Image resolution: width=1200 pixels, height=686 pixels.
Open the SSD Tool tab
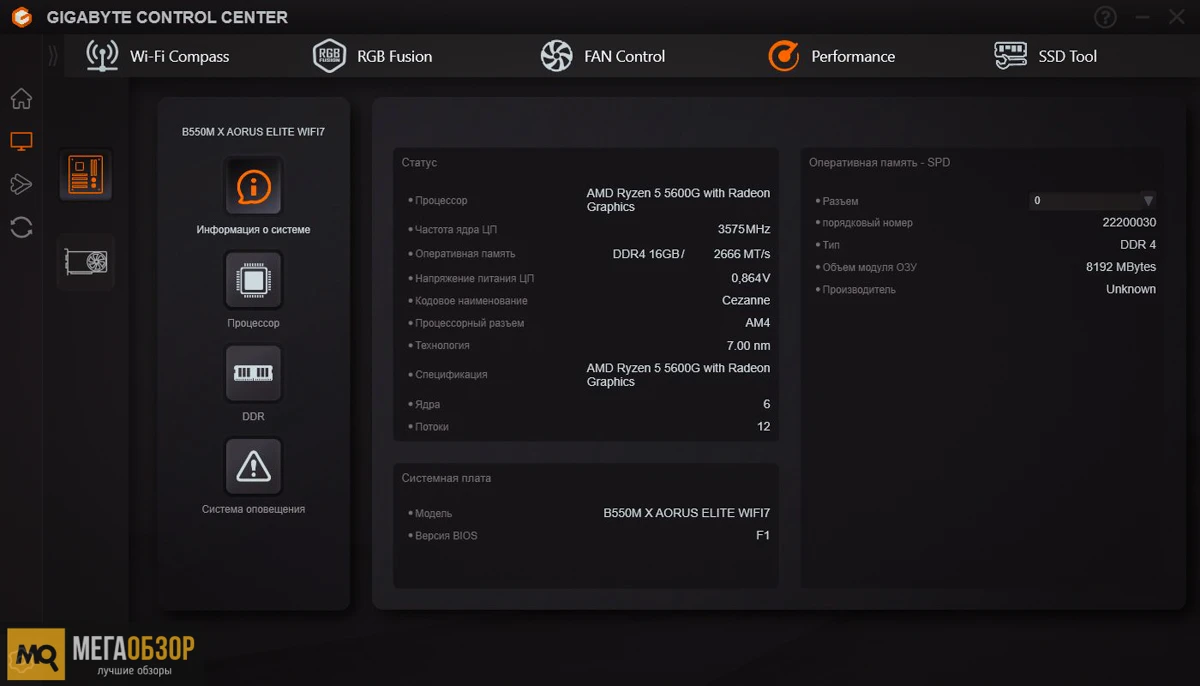tap(1046, 56)
